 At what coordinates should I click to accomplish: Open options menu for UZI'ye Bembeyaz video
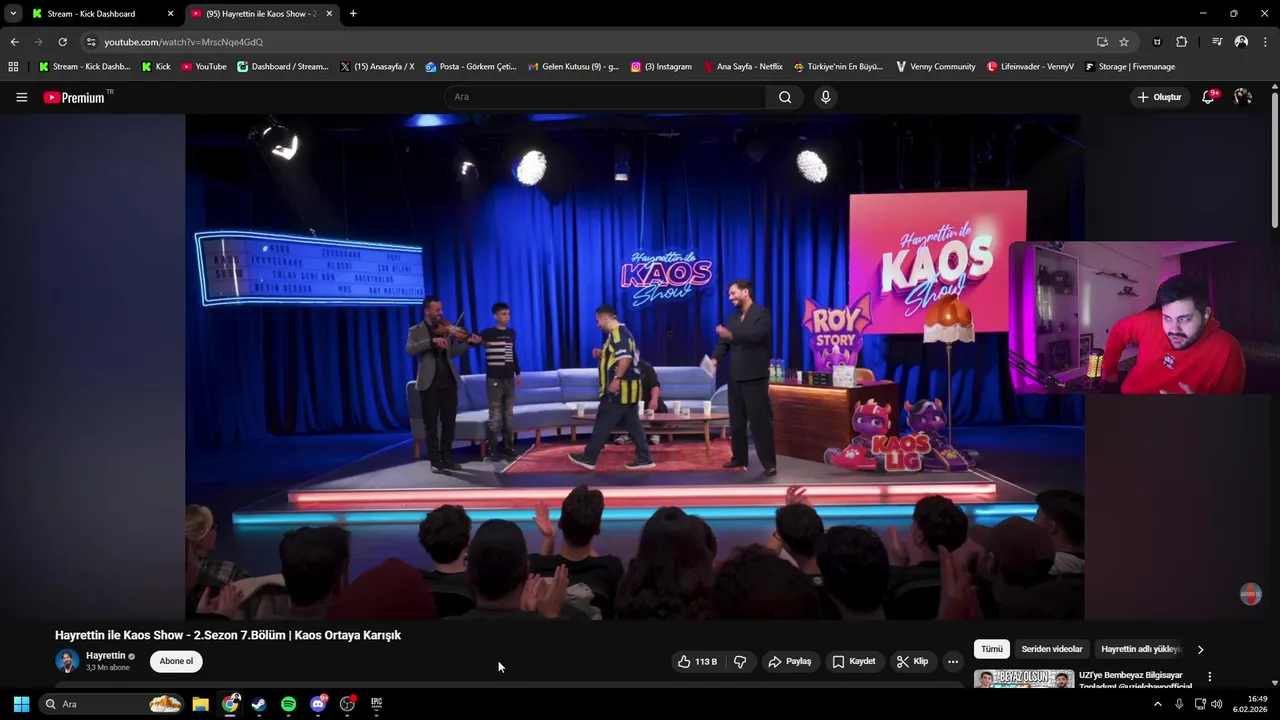[x=1209, y=677]
